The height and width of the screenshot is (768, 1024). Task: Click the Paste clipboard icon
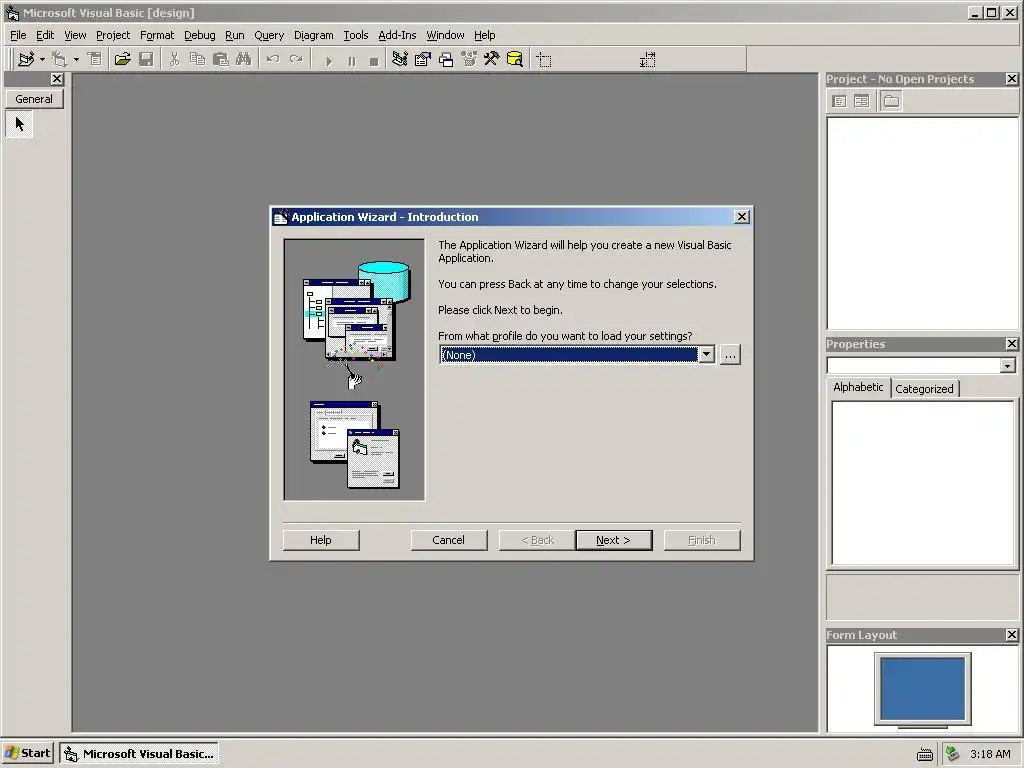221,59
